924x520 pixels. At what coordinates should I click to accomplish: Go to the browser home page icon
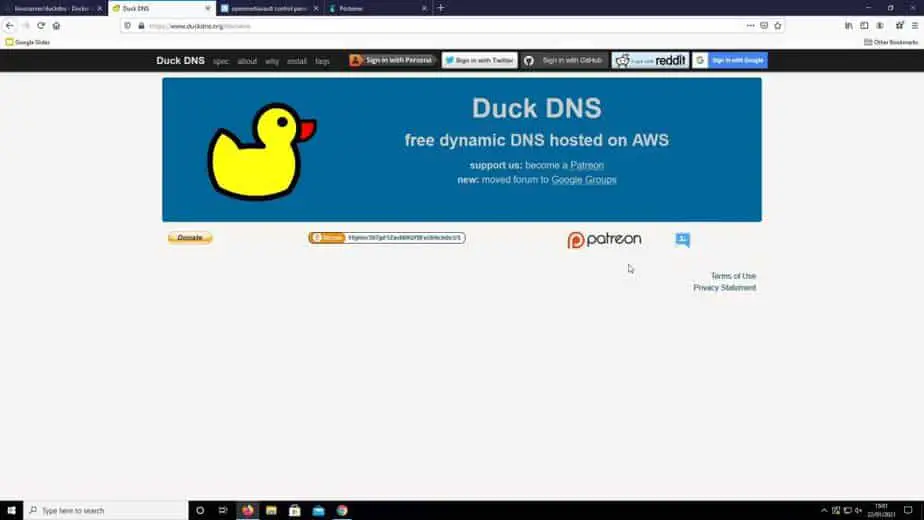click(x=57, y=25)
